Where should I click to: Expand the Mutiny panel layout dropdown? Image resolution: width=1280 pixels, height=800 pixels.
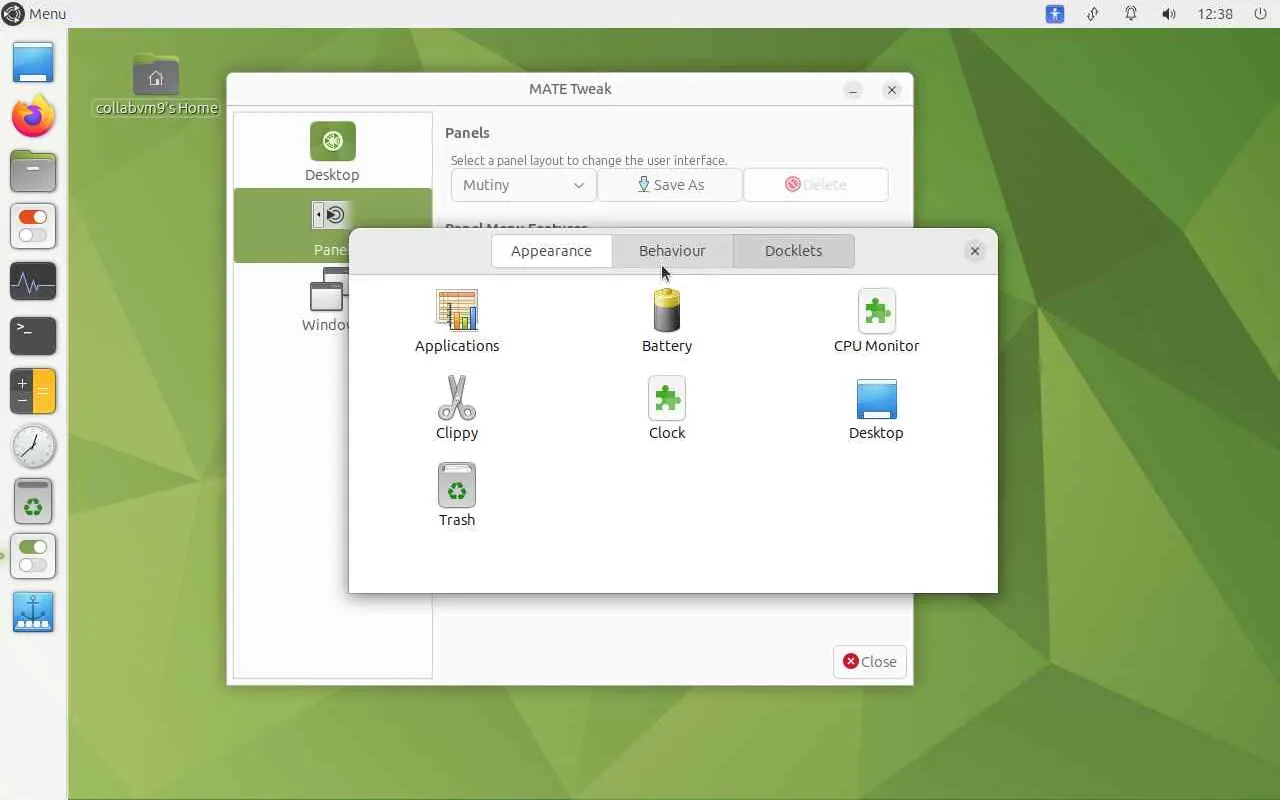point(523,185)
